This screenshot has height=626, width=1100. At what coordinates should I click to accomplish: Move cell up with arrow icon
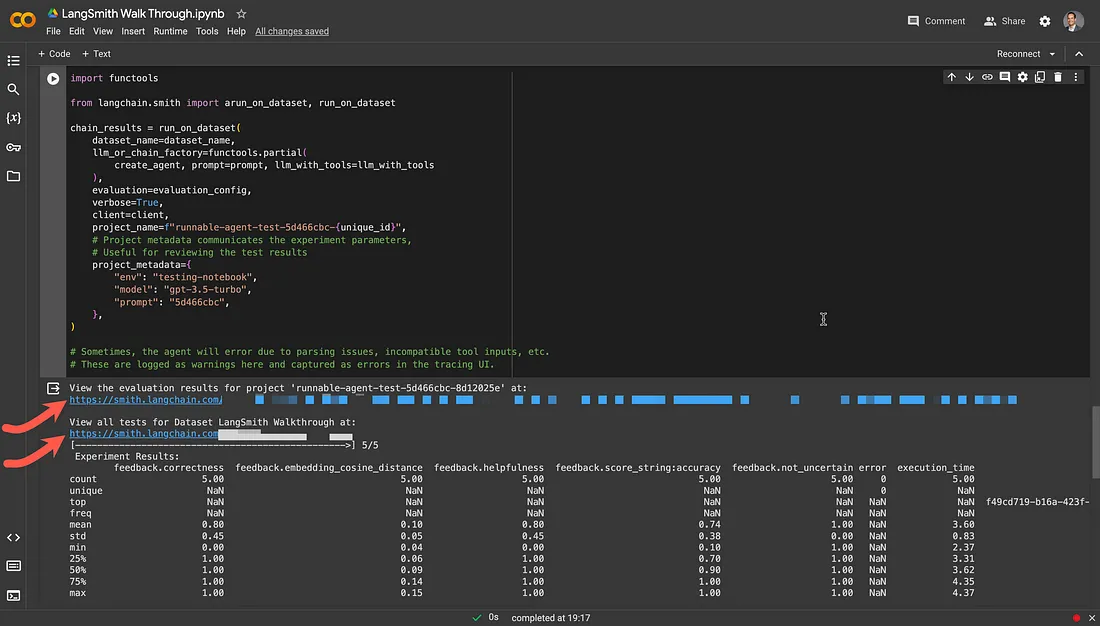951,77
